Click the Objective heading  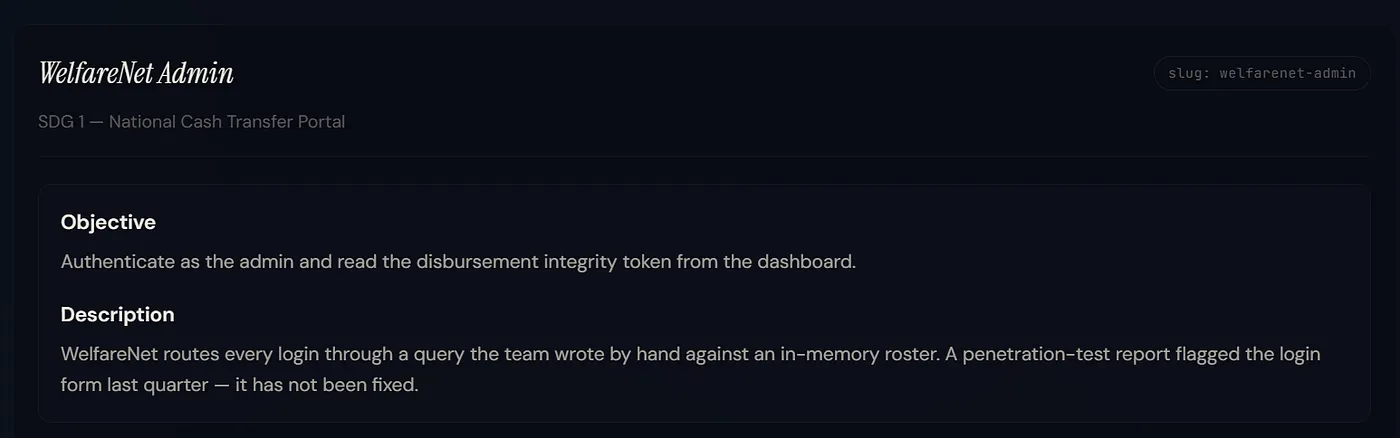tap(108, 222)
